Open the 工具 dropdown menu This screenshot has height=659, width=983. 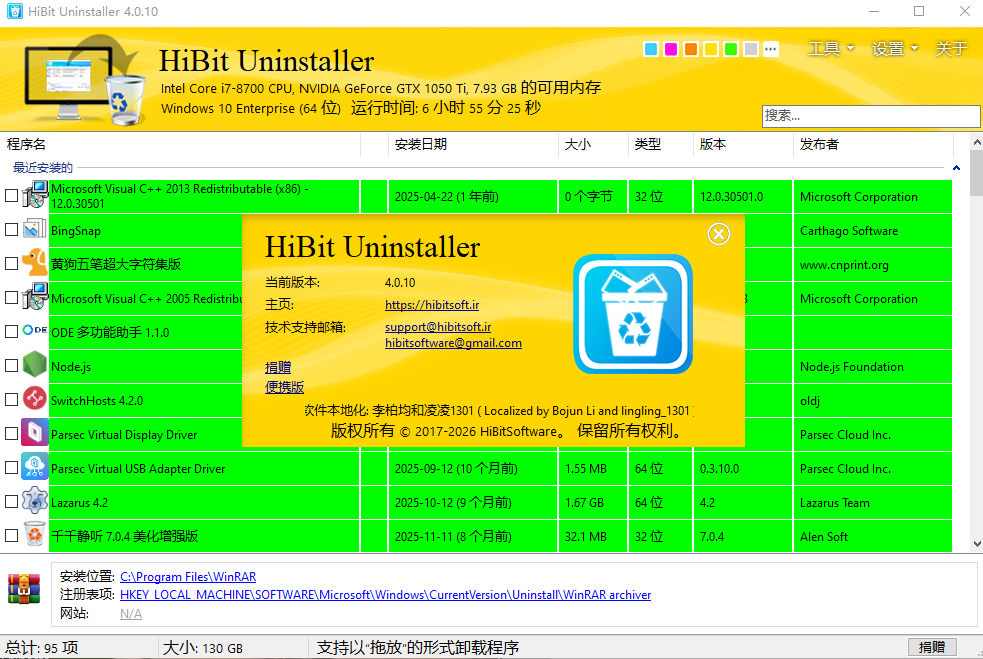pyautogui.click(x=831, y=49)
